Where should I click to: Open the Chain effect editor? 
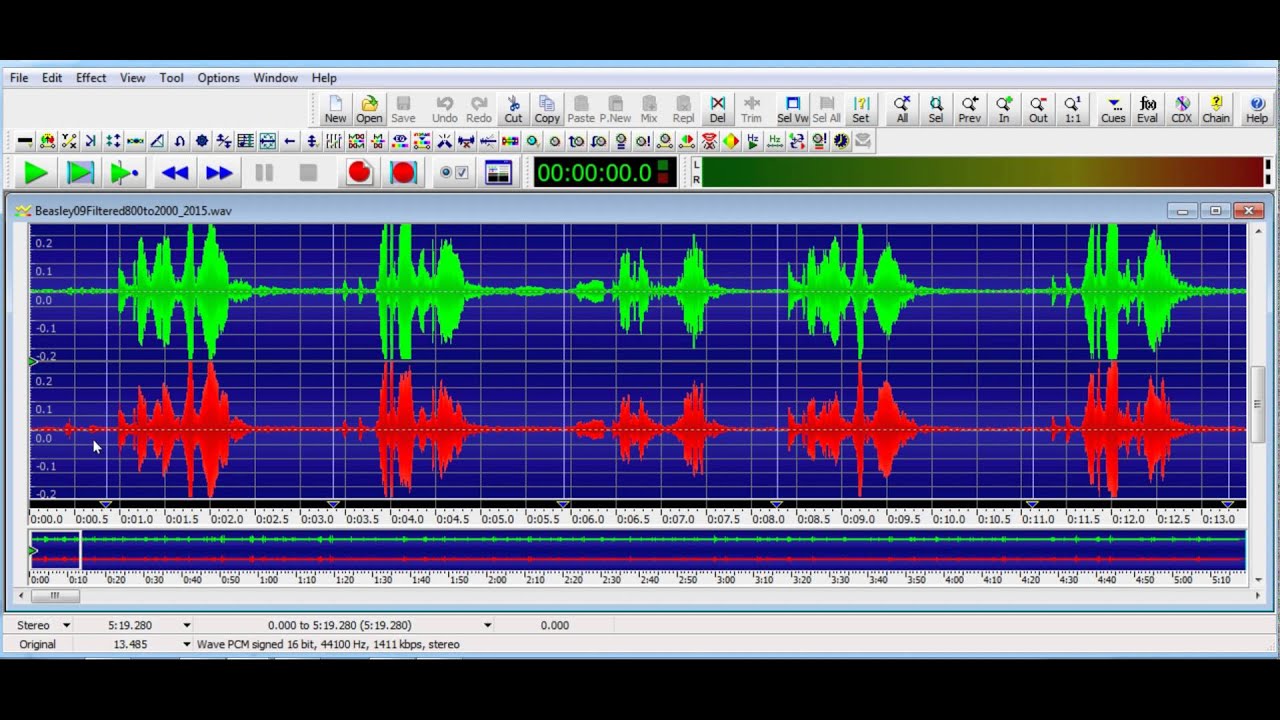[1216, 110]
